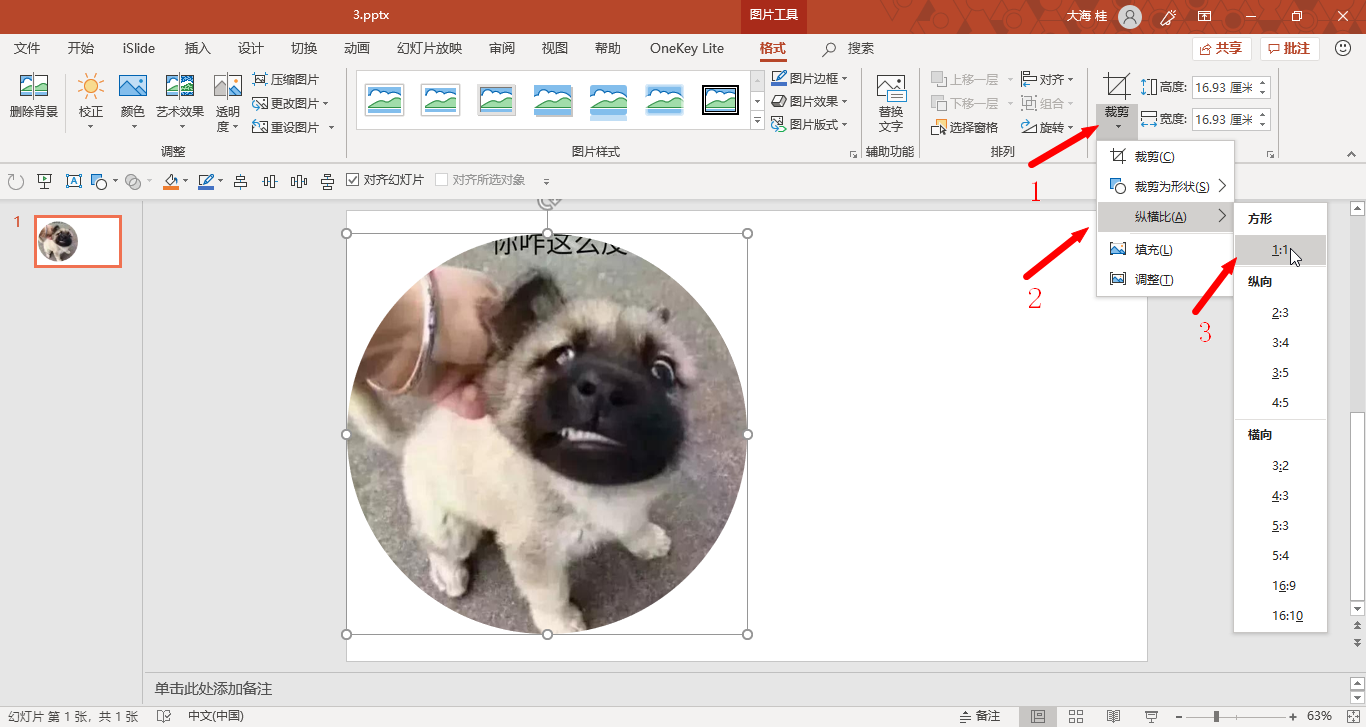Switch to slide sorter view icon
Viewport: 1366px width, 727px height.
1076,716
